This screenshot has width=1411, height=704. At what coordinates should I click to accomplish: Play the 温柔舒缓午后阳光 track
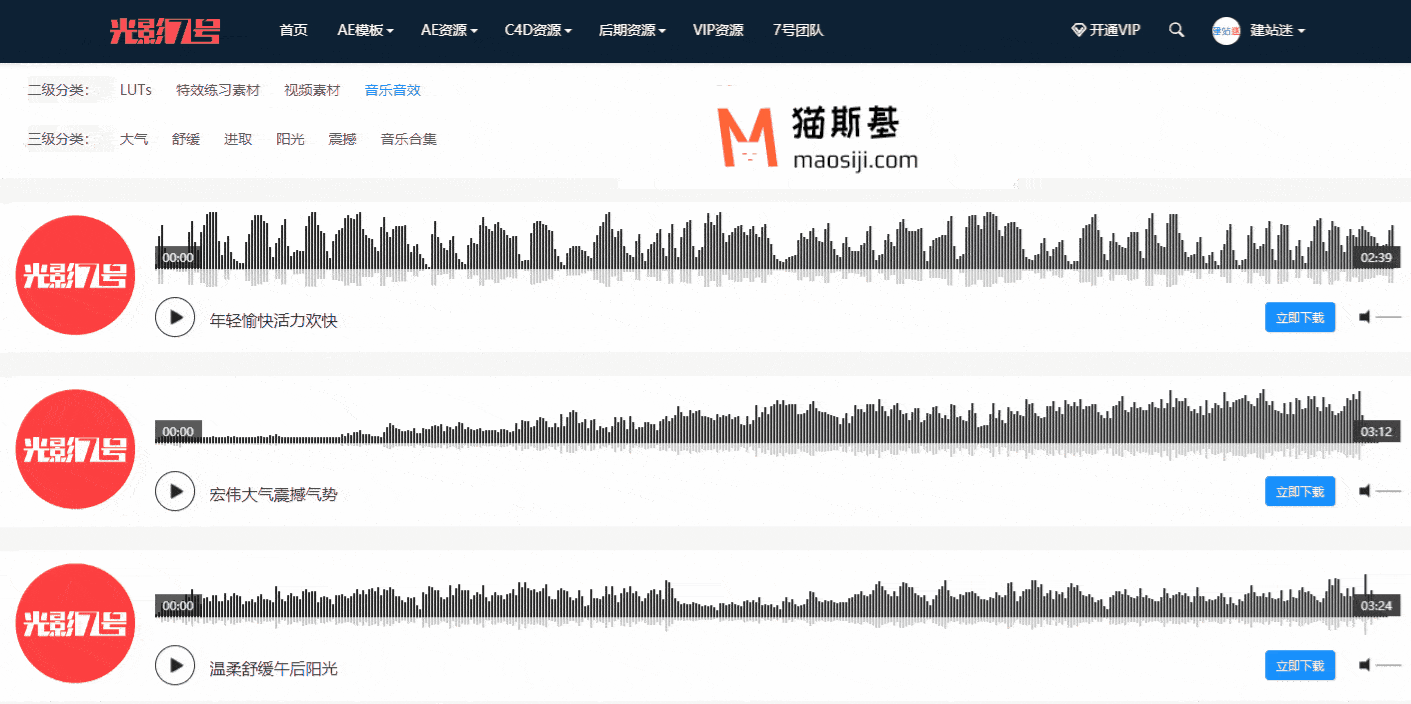pos(175,665)
